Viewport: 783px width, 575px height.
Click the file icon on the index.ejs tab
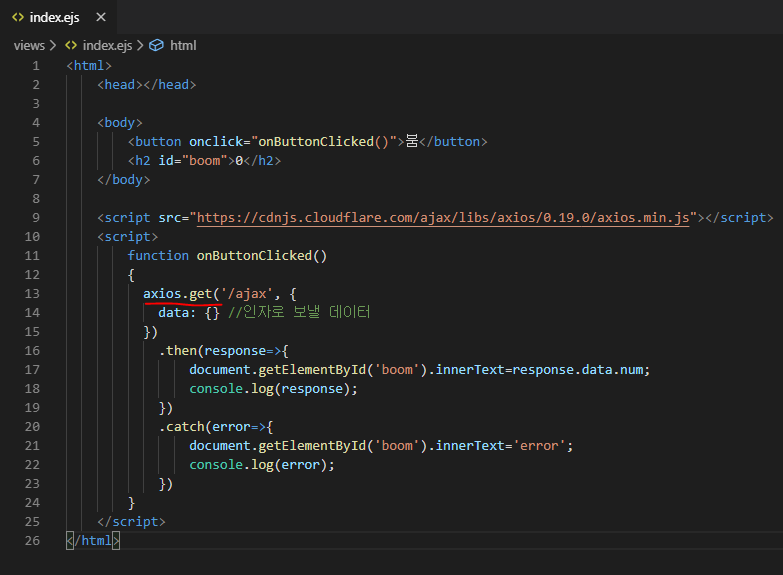coord(18,17)
